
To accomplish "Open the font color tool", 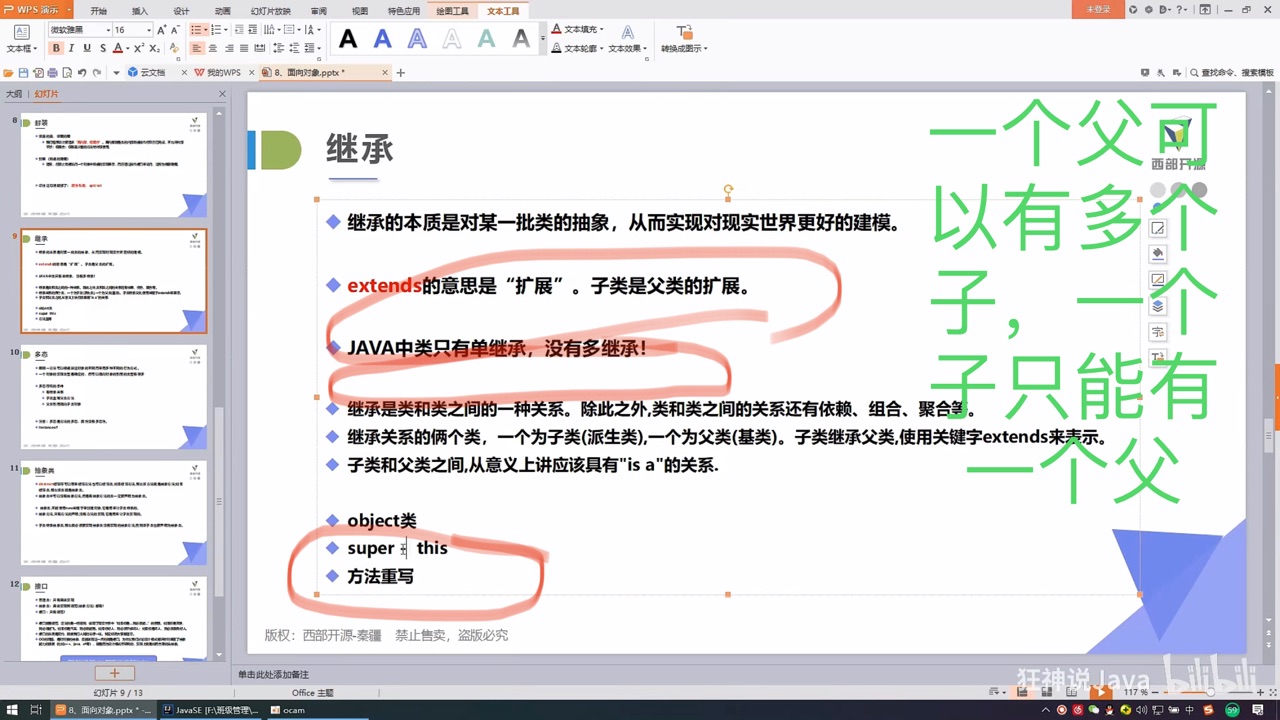I will 118,48.
